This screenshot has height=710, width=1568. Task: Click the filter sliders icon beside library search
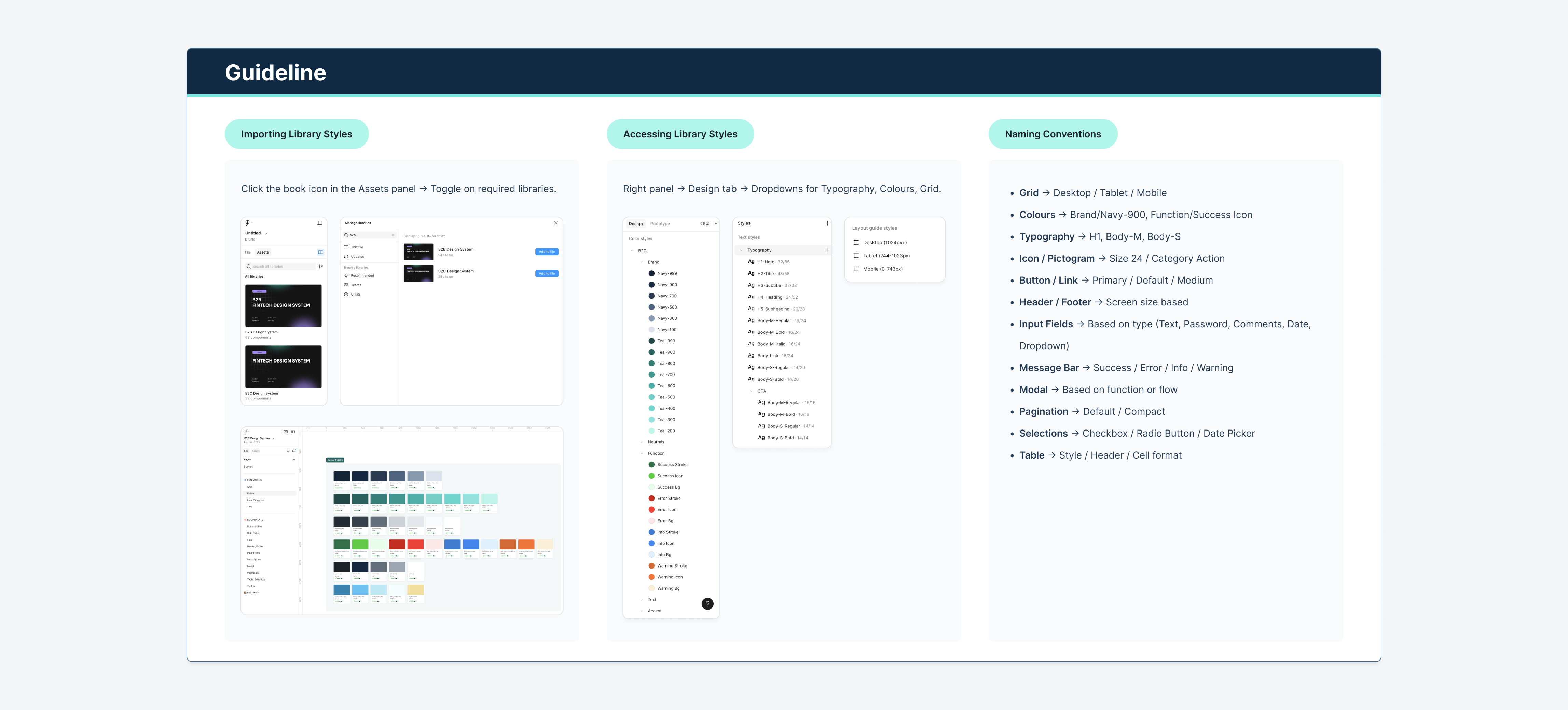pyautogui.click(x=321, y=267)
